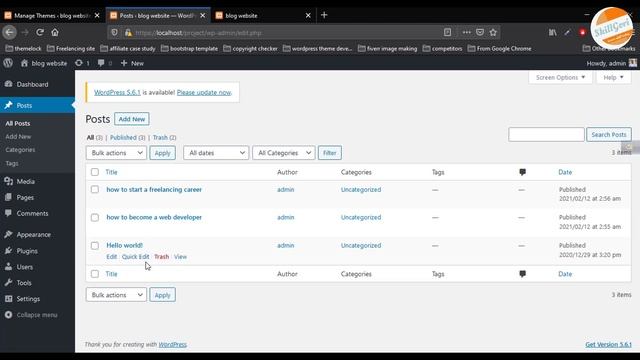
Task: Open new browser tab plus icon
Action: (324, 15)
